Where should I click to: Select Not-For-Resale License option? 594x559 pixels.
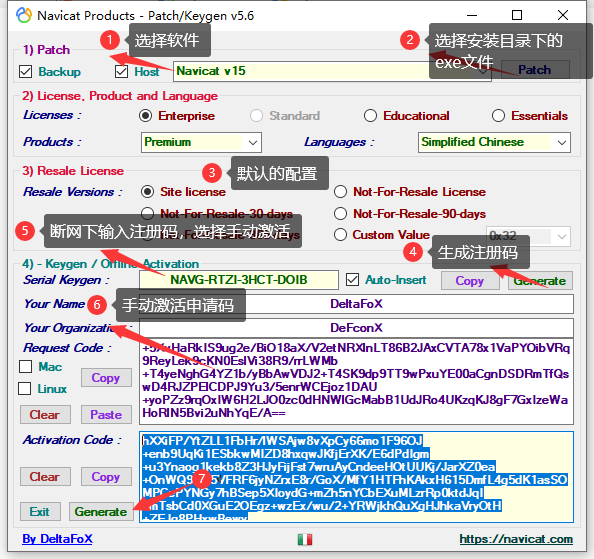[340, 192]
